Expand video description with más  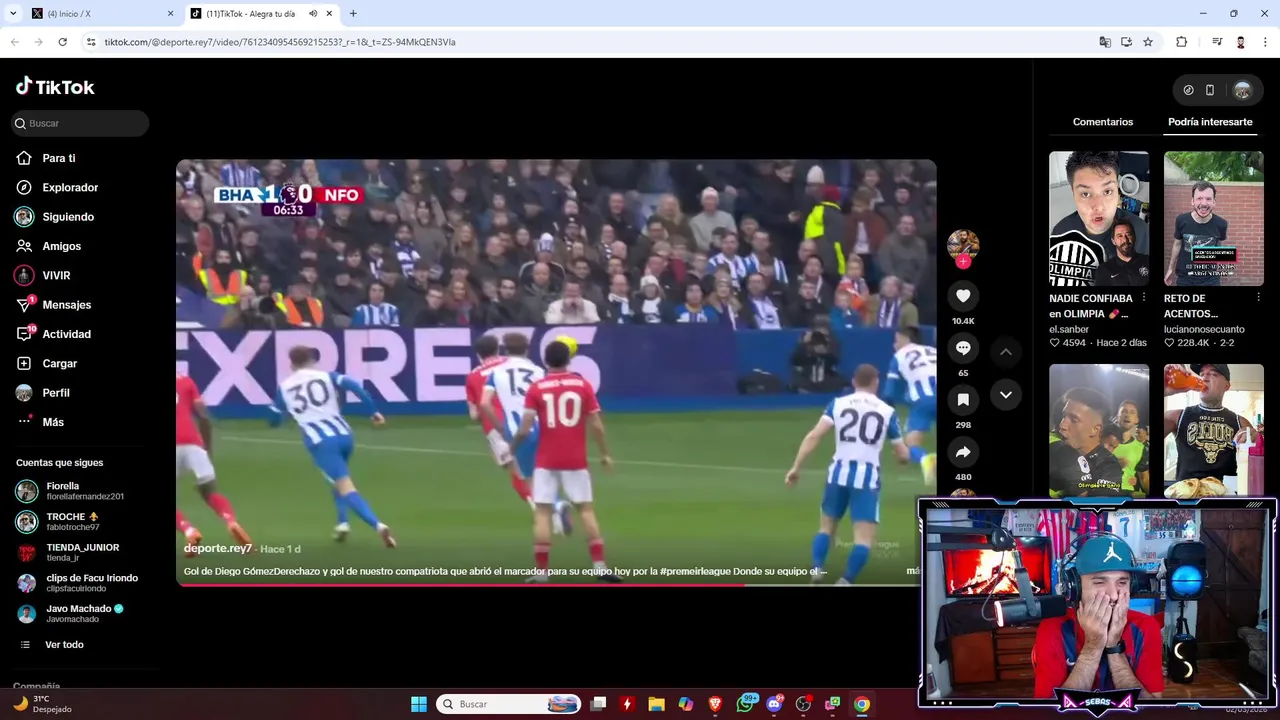pos(913,571)
